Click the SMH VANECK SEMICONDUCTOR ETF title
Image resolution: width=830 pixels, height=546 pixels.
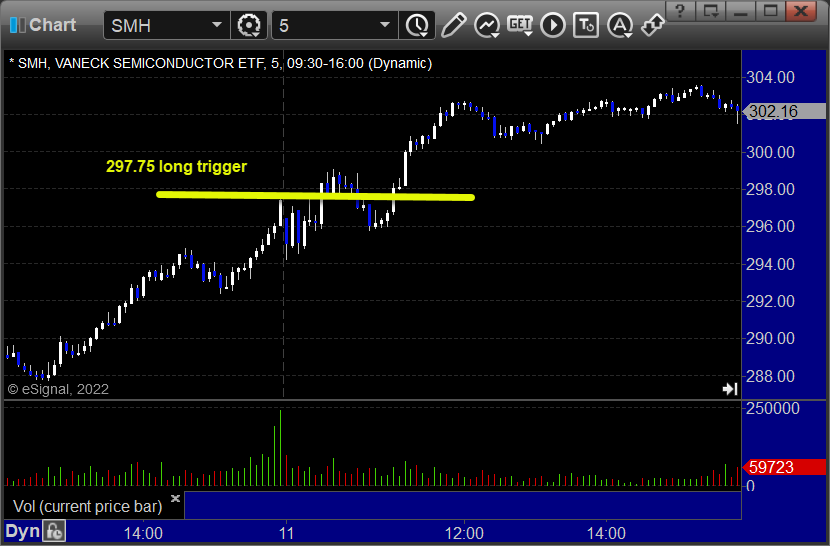(221, 64)
